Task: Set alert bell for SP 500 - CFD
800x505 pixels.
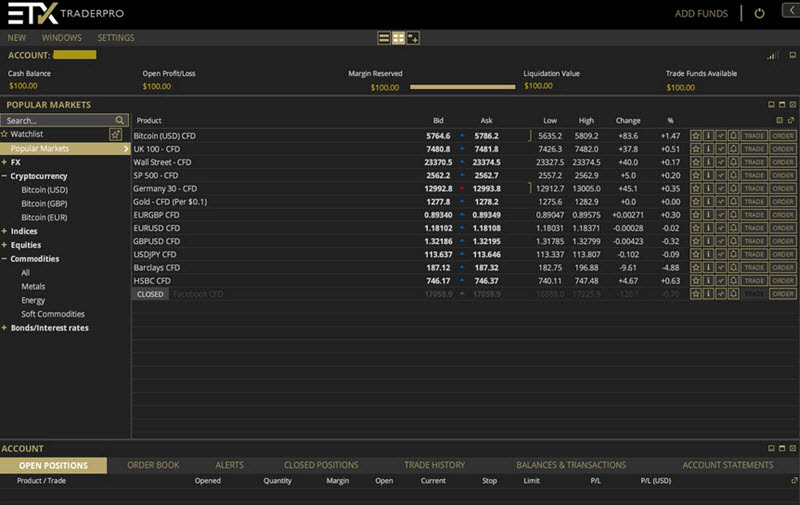Action: (733, 175)
